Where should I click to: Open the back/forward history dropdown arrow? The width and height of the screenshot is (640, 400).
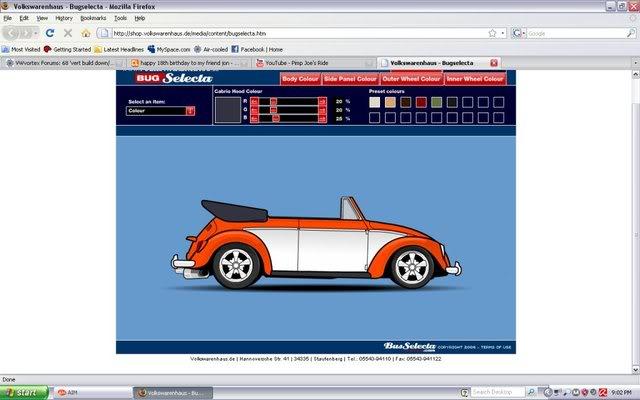tap(36, 33)
